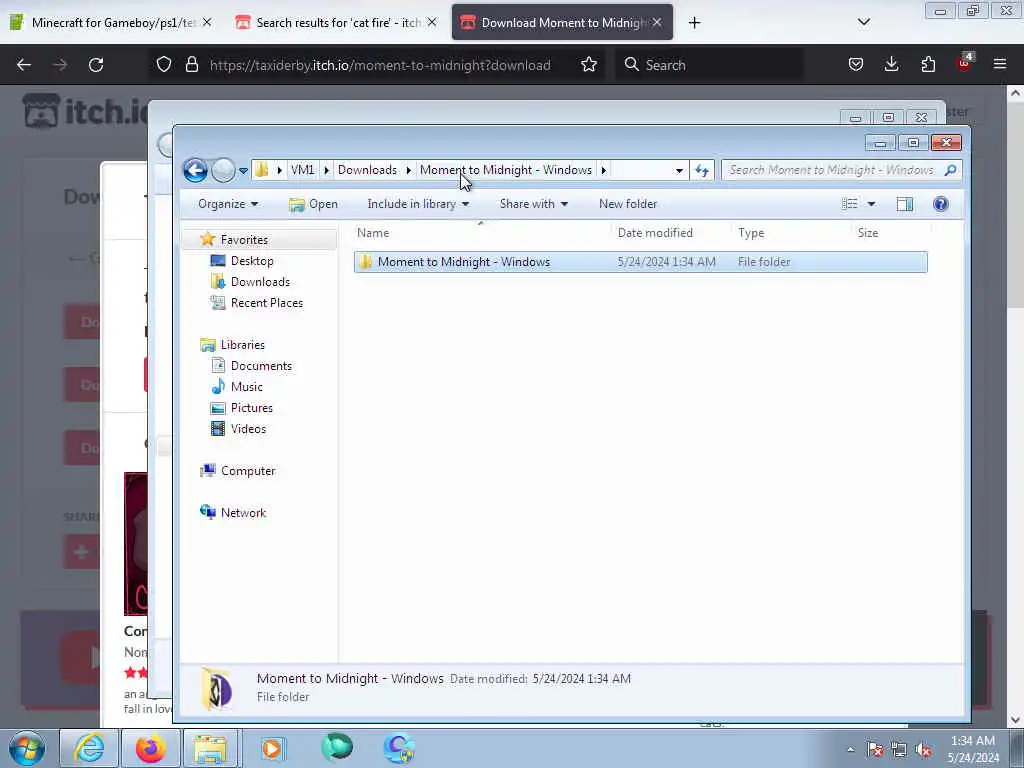1024x768 pixels.
Task: Click the Explorer forward arrow button
Action: (x=223, y=170)
